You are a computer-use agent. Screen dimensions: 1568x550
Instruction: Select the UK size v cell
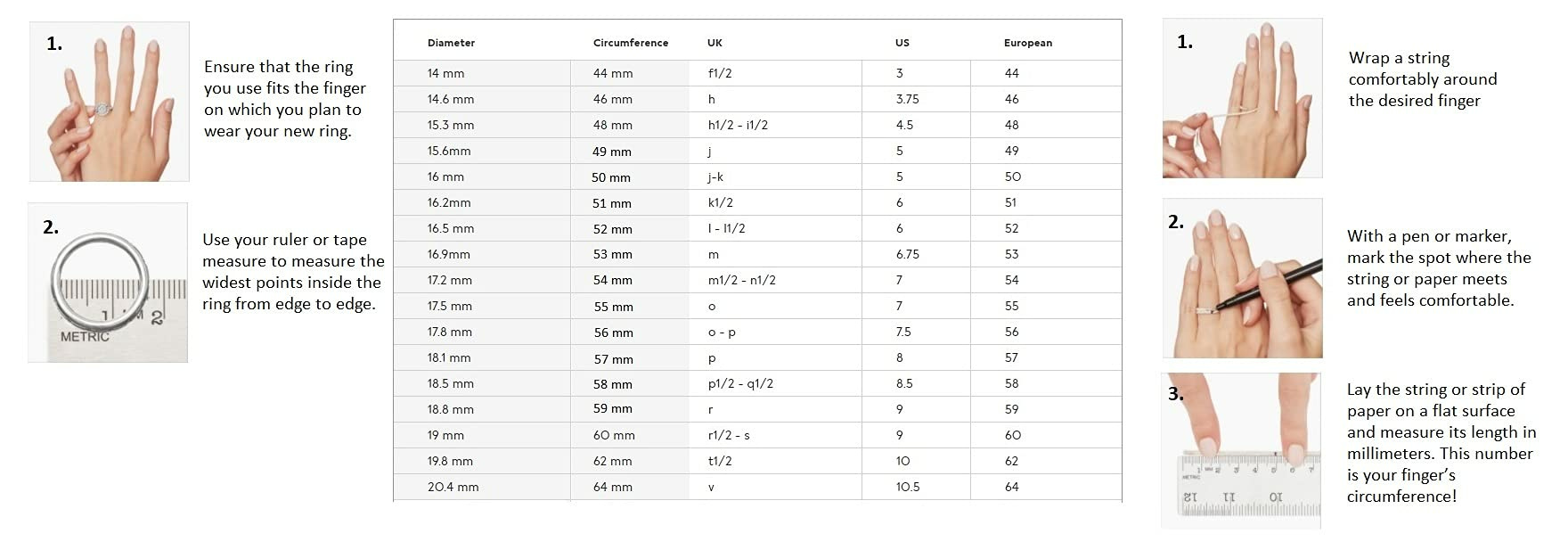pyautogui.click(x=711, y=487)
